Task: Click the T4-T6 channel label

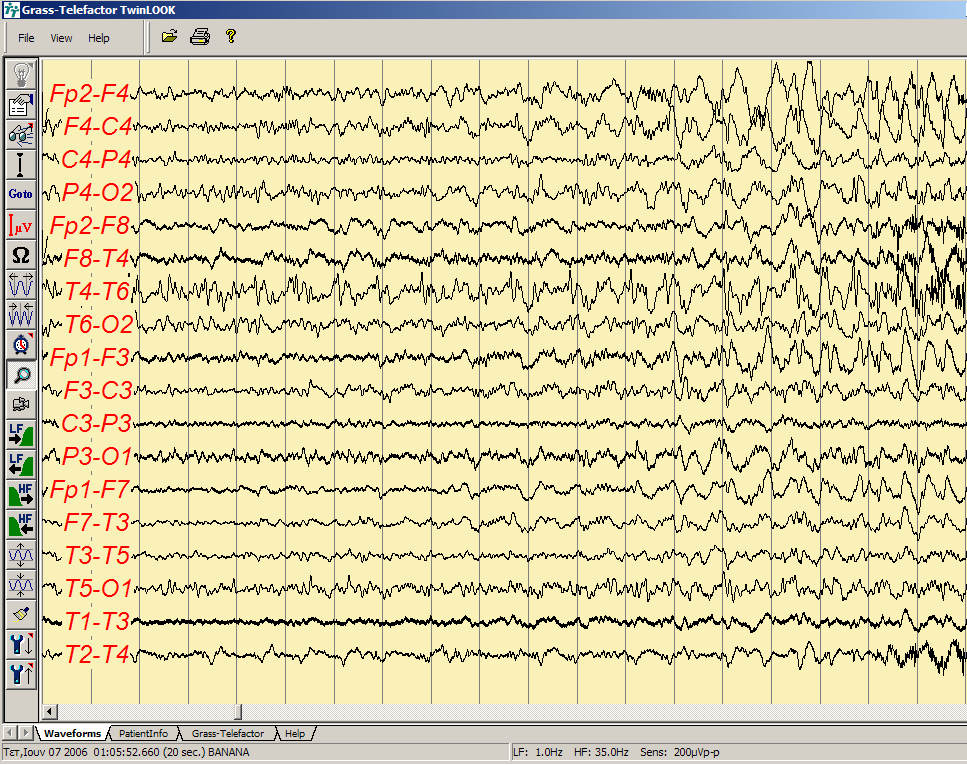Action: coord(97,291)
